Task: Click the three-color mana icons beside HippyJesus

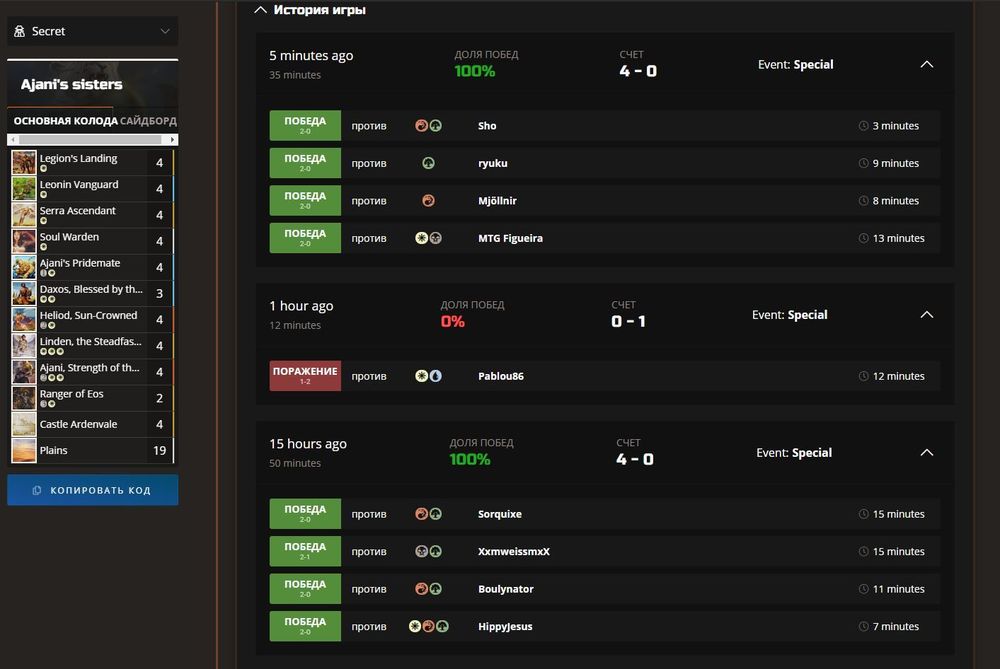Action: [428, 627]
